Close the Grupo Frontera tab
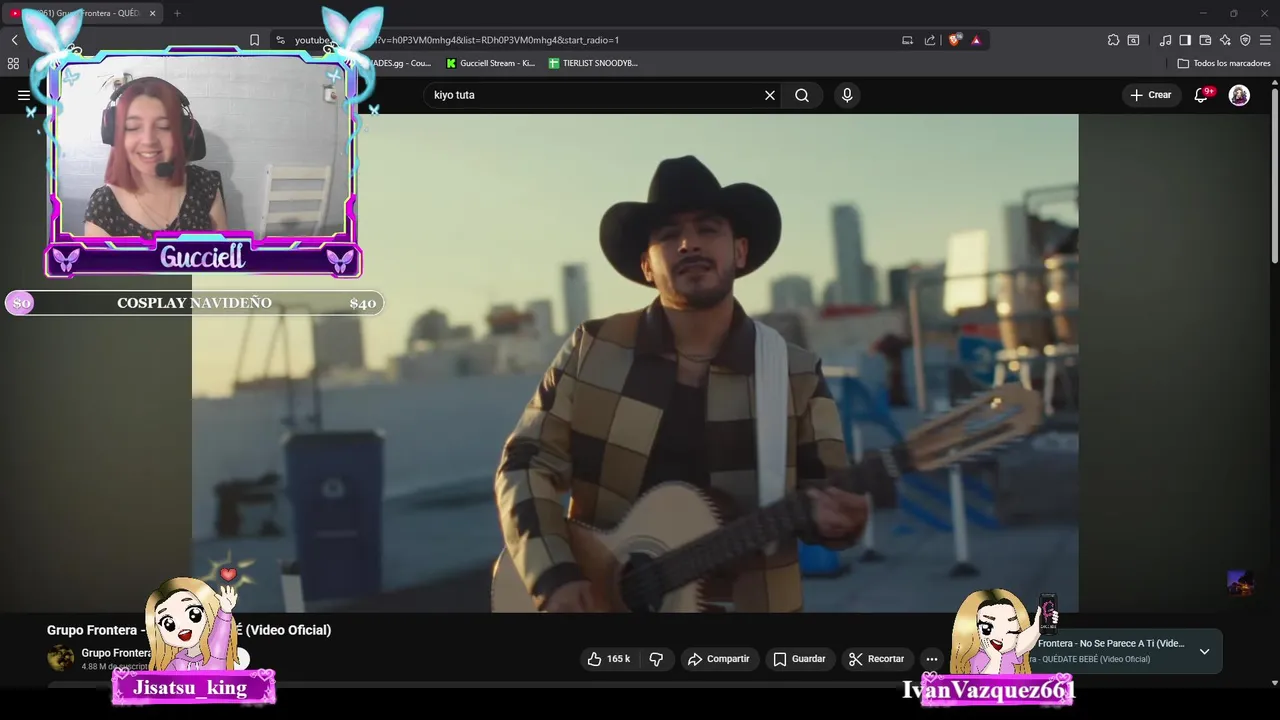 [x=152, y=13]
